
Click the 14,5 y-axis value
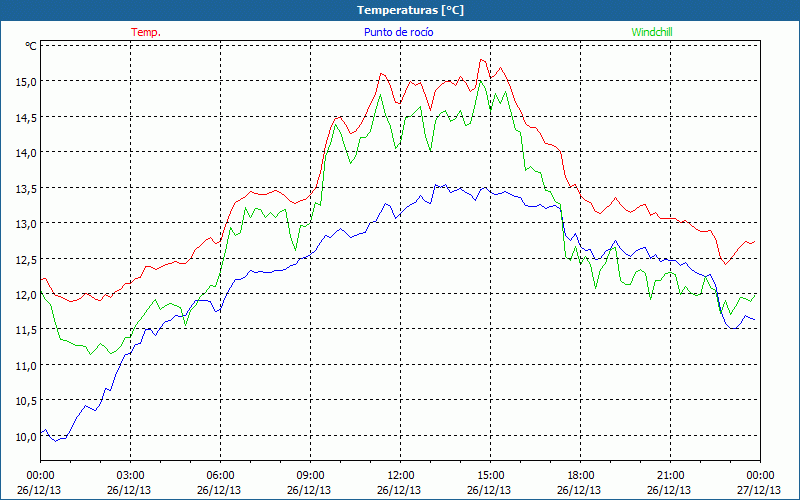(x=27, y=117)
